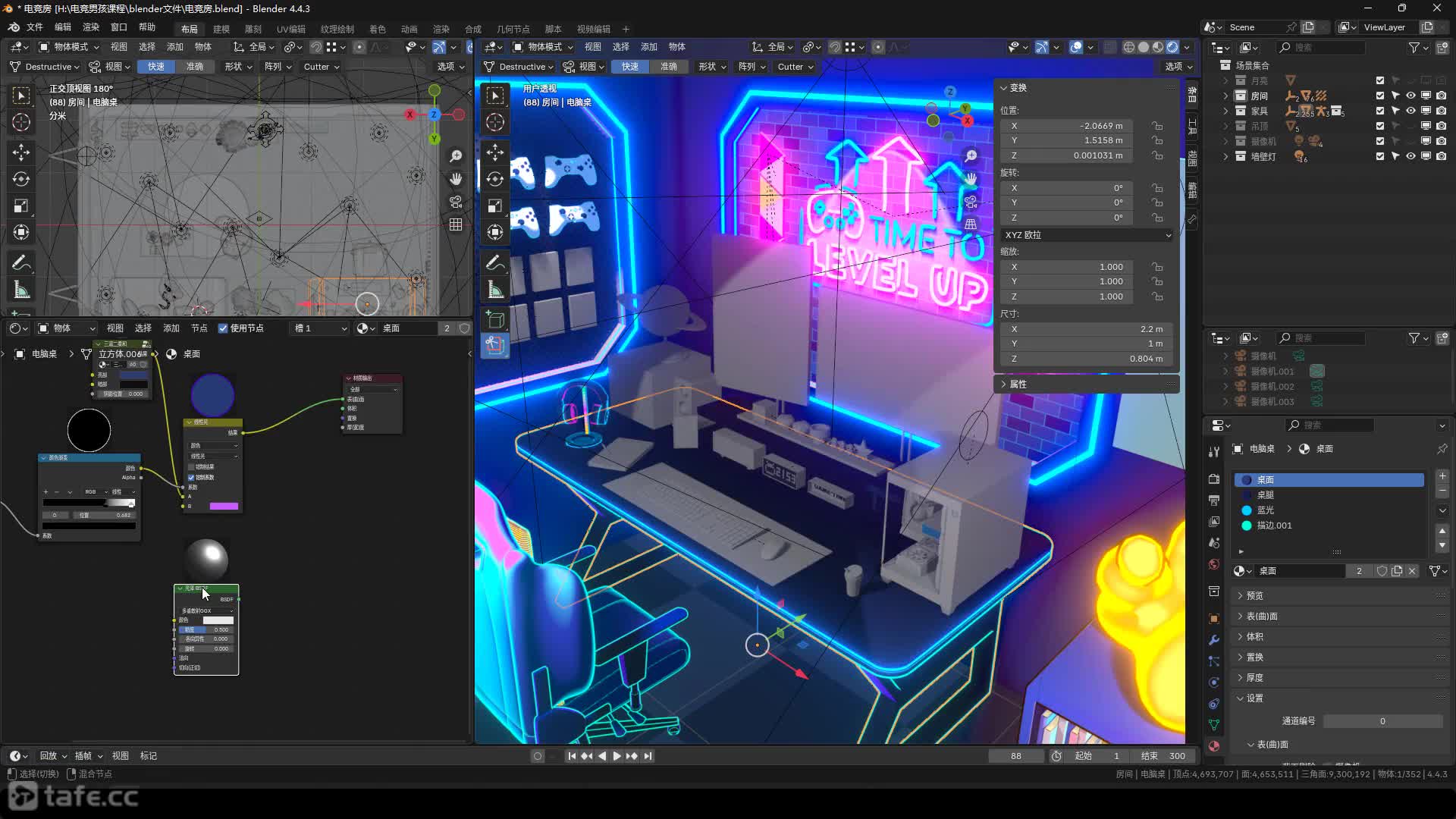Open the 渲染 menu in top bar
Image resolution: width=1456 pixels, height=819 pixels.
click(91, 27)
